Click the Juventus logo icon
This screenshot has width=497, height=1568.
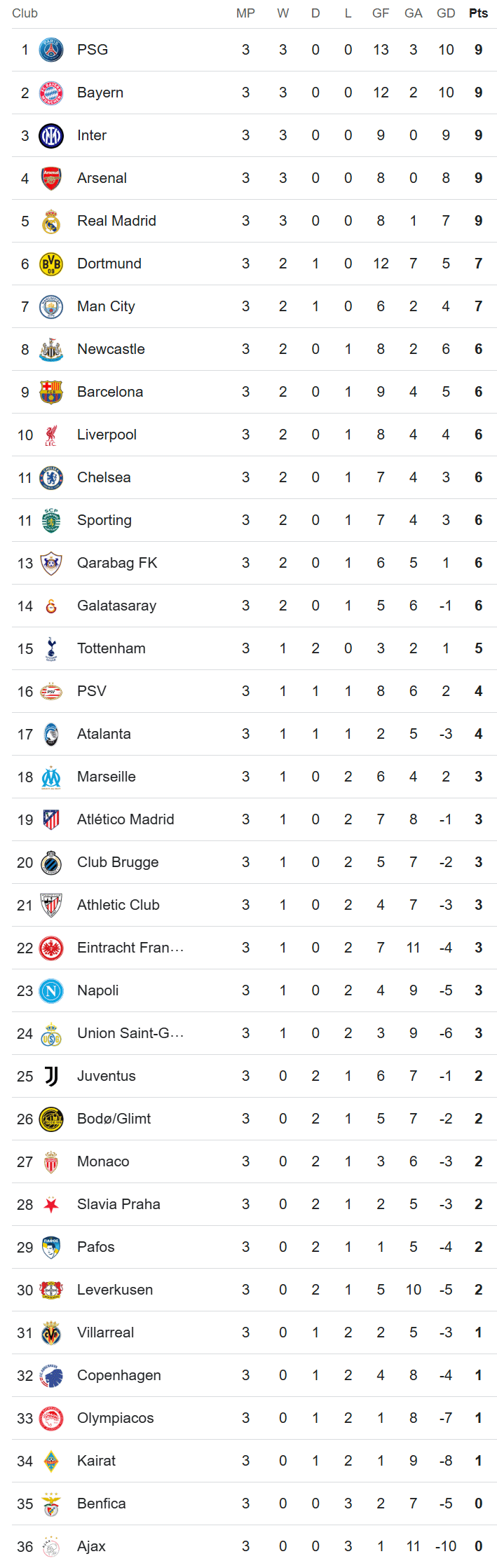coord(51,1076)
